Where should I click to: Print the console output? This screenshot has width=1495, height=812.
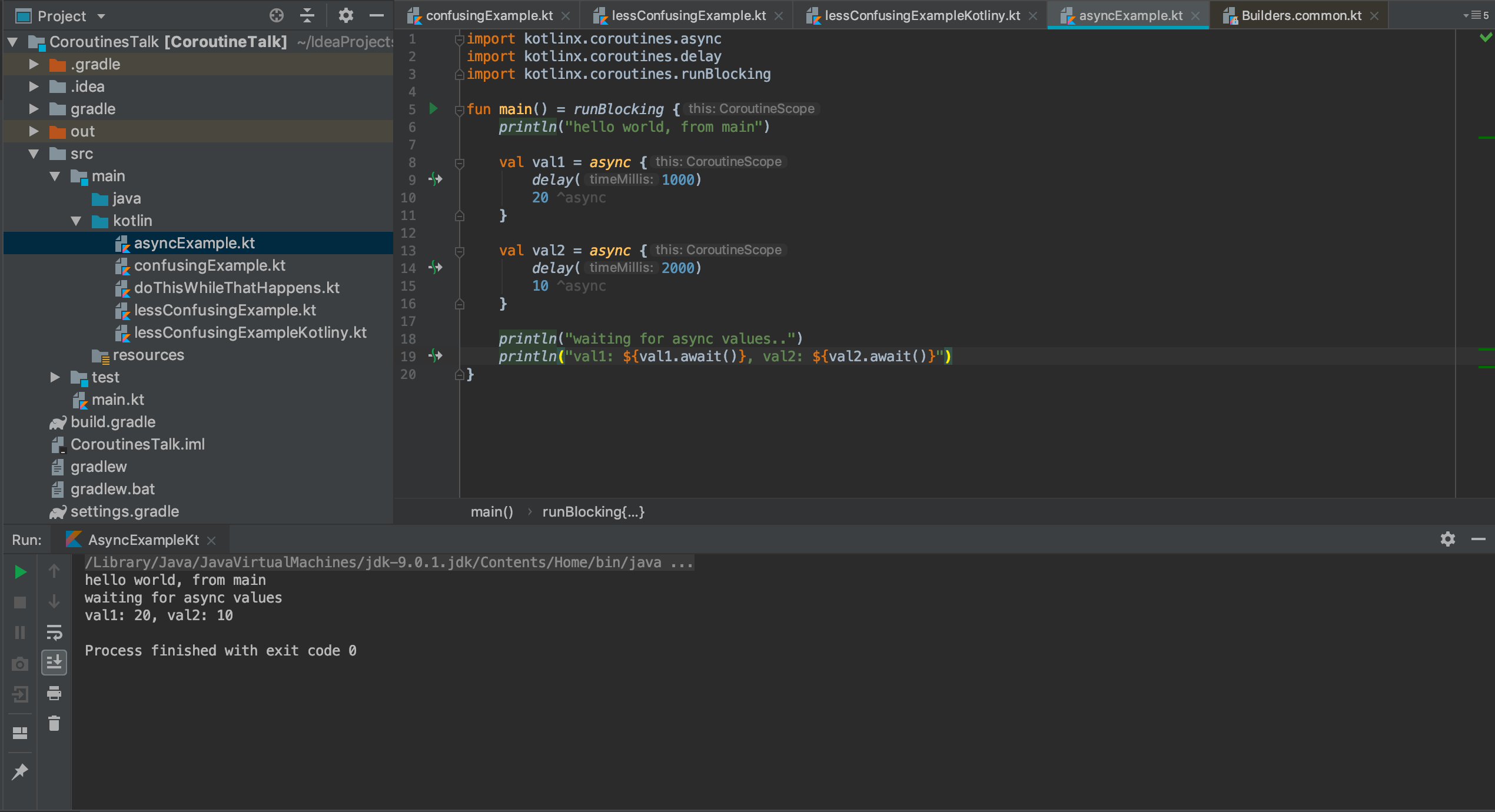pyautogui.click(x=54, y=693)
